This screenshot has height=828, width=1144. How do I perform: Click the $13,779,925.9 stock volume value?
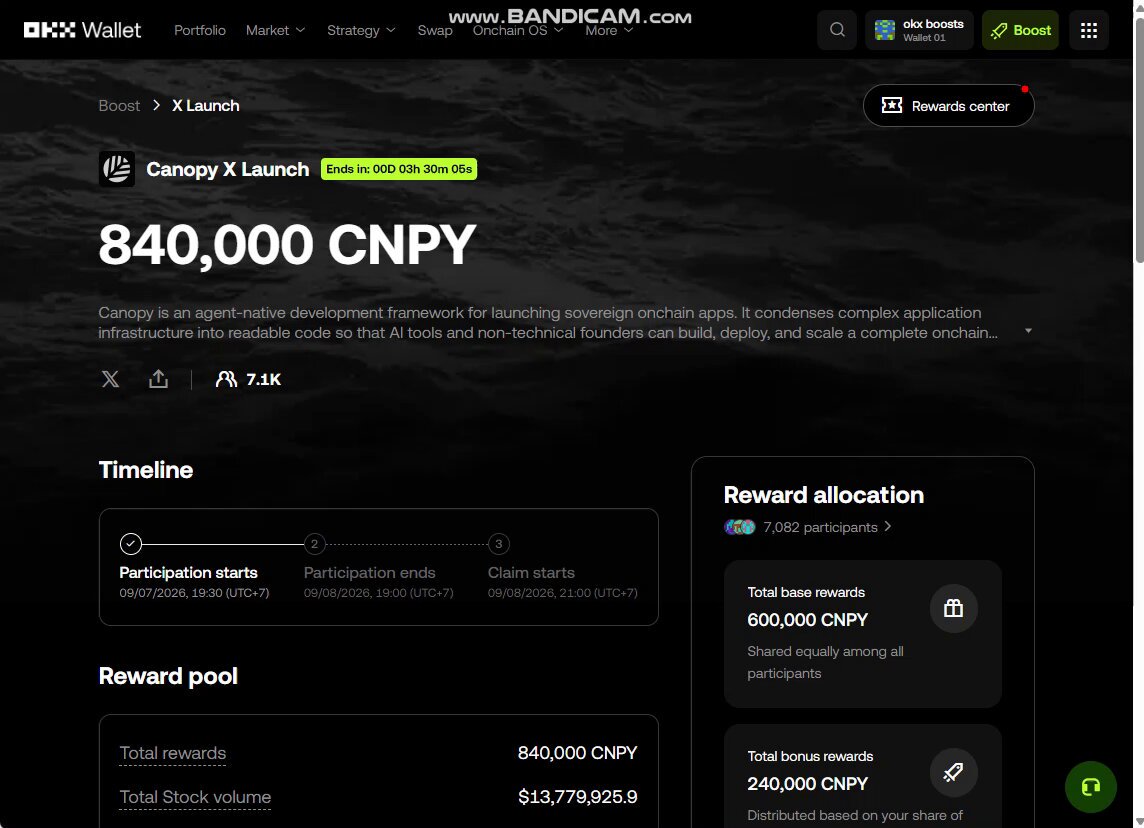tap(578, 797)
